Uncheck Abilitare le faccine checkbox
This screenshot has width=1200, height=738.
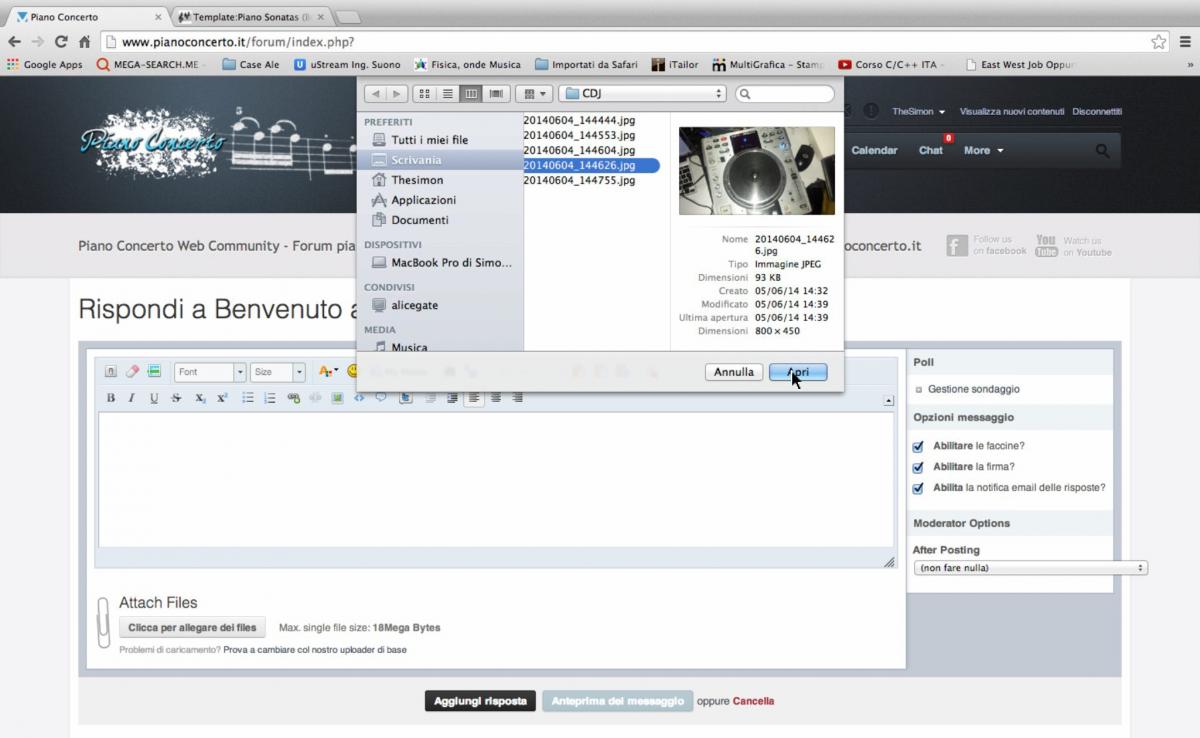918,447
